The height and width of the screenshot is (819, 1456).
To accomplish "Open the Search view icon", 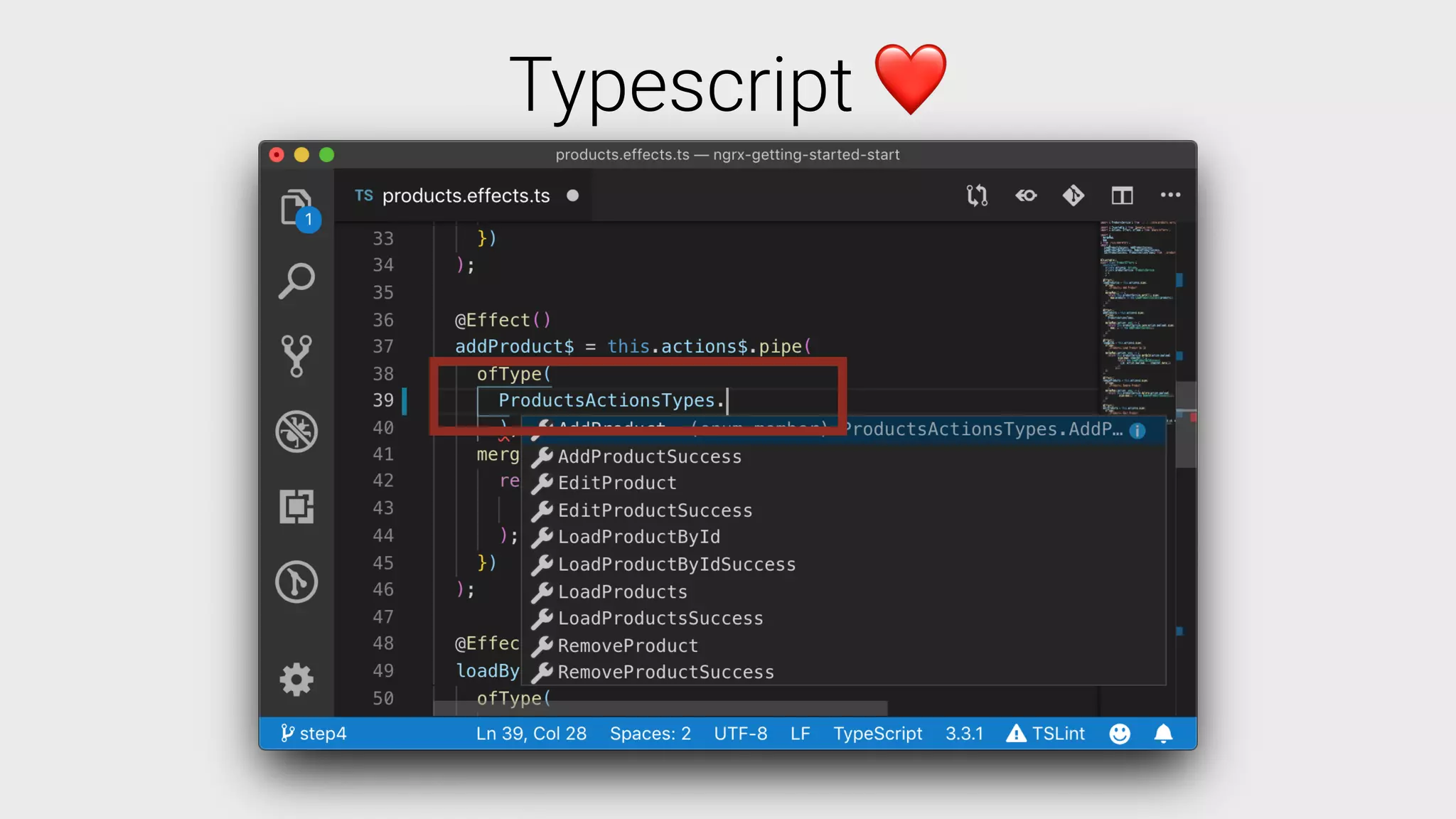I will pyautogui.click(x=296, y=282).
